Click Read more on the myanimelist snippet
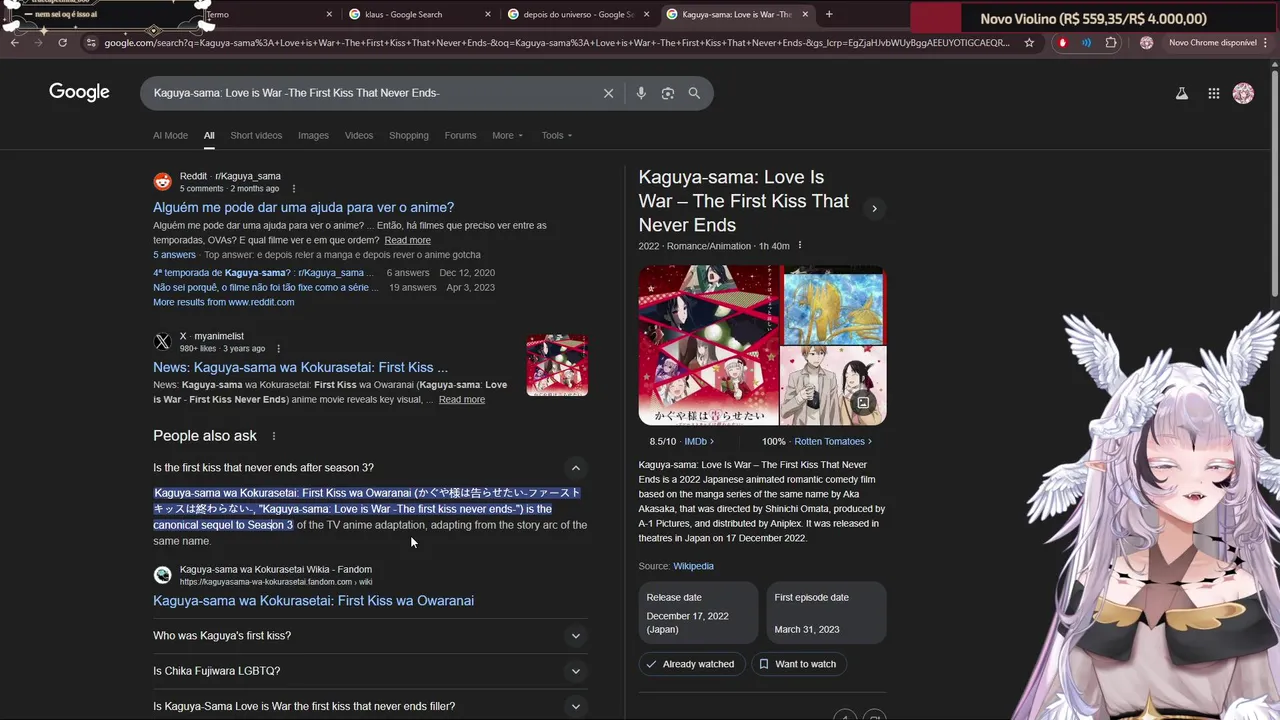The width and height of the screenshot is (1280, 720). pos(461,399)
